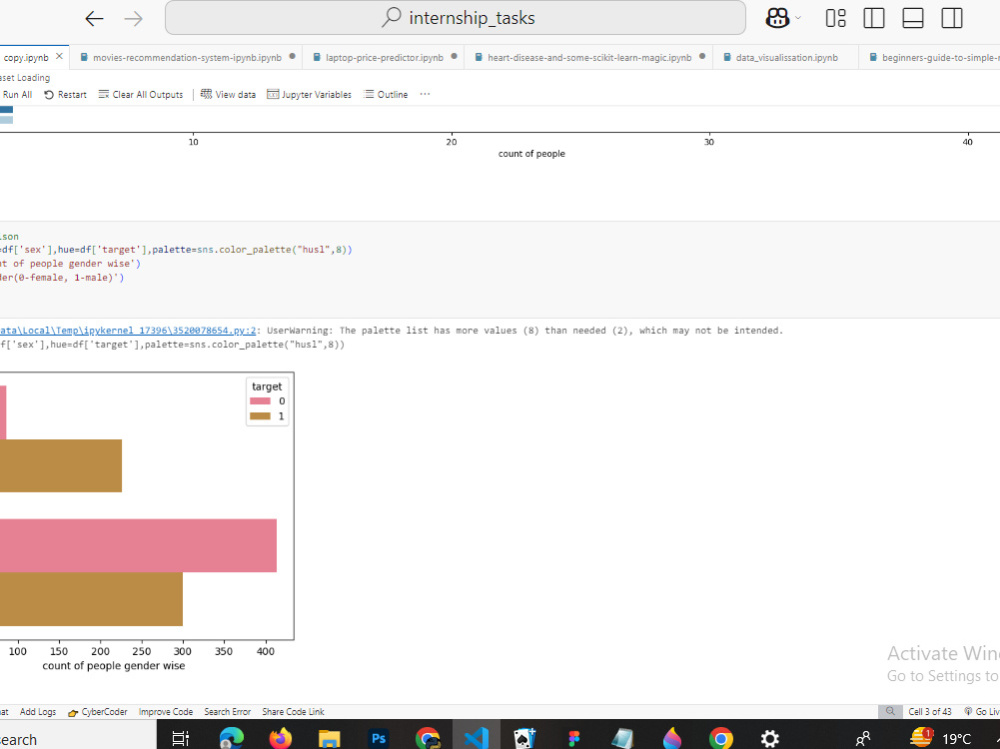This screenshot has width=1000, height=749.
Task: Switch to movies-recommendation-system-ipynb.ipynb tab
Action: (187, 57)
